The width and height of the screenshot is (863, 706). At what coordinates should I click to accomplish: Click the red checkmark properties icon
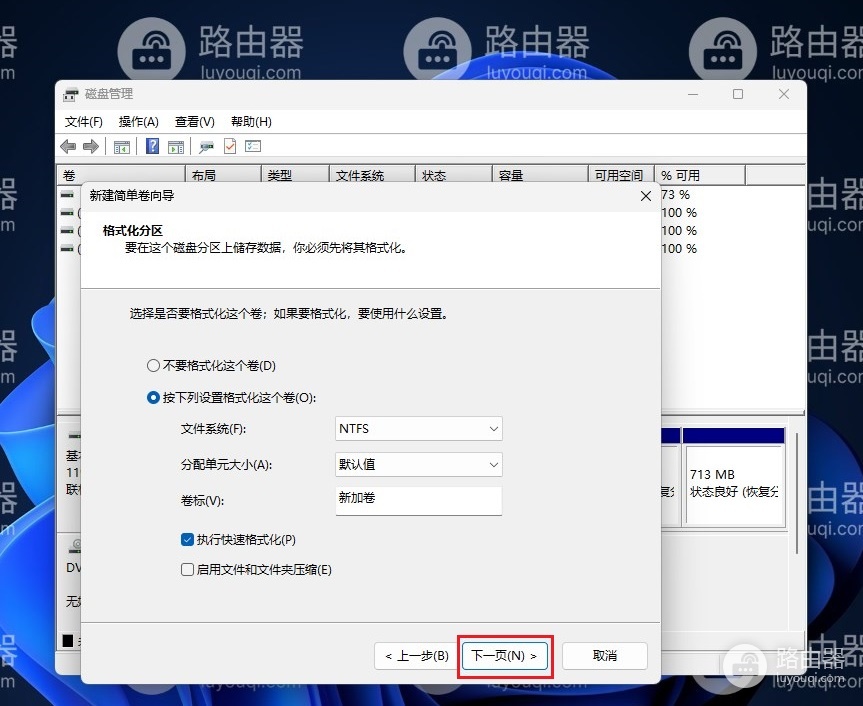point(230,146)
